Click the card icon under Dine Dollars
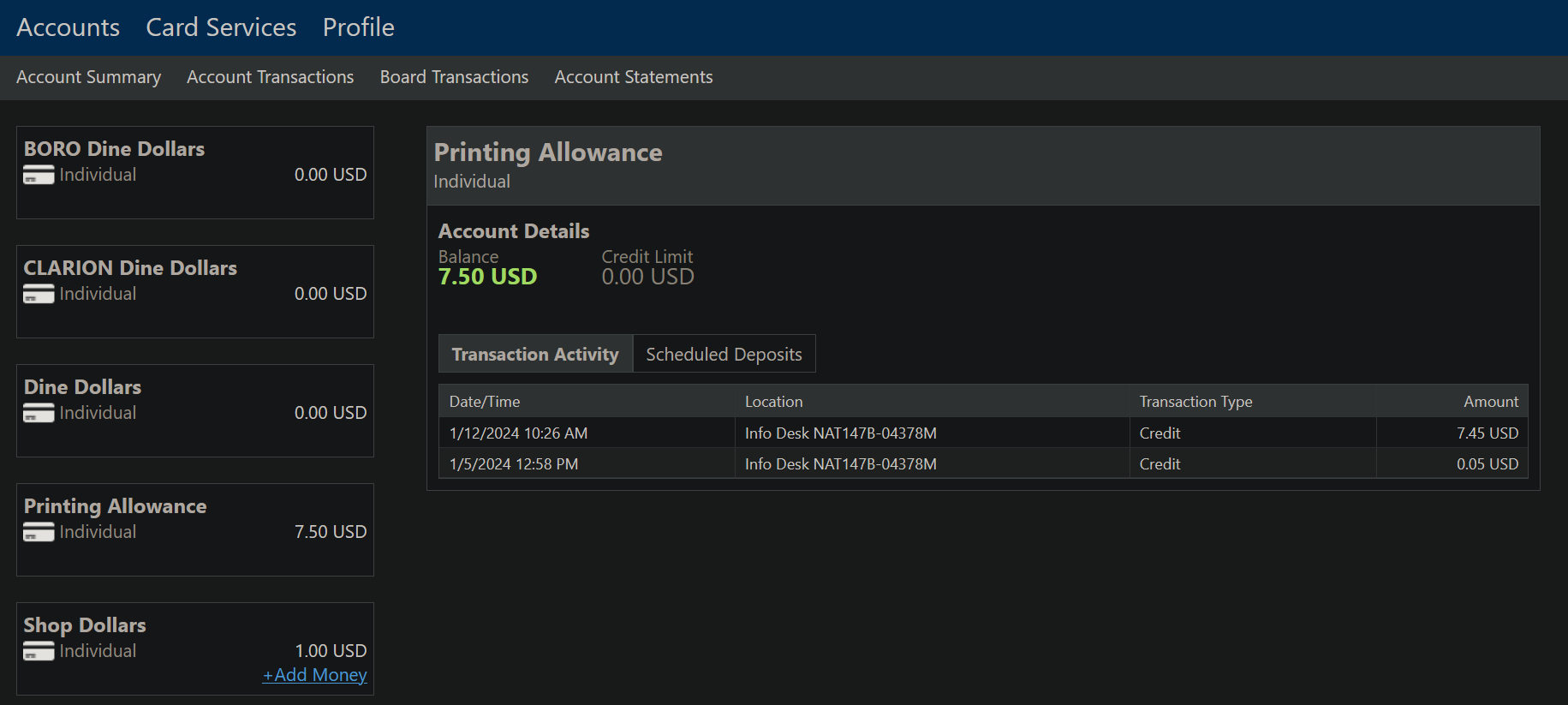This screenshot has width=1568, height=705. 39,414
